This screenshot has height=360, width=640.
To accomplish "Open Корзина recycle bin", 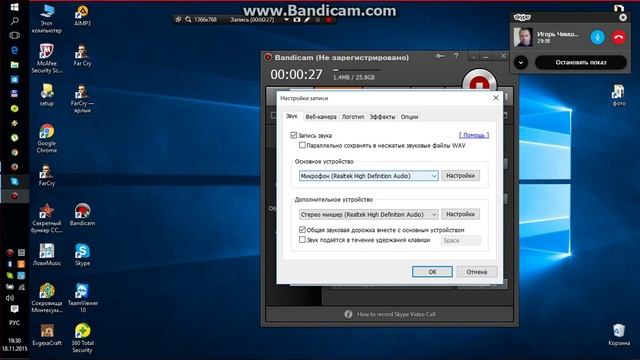I will pos(619,335).
